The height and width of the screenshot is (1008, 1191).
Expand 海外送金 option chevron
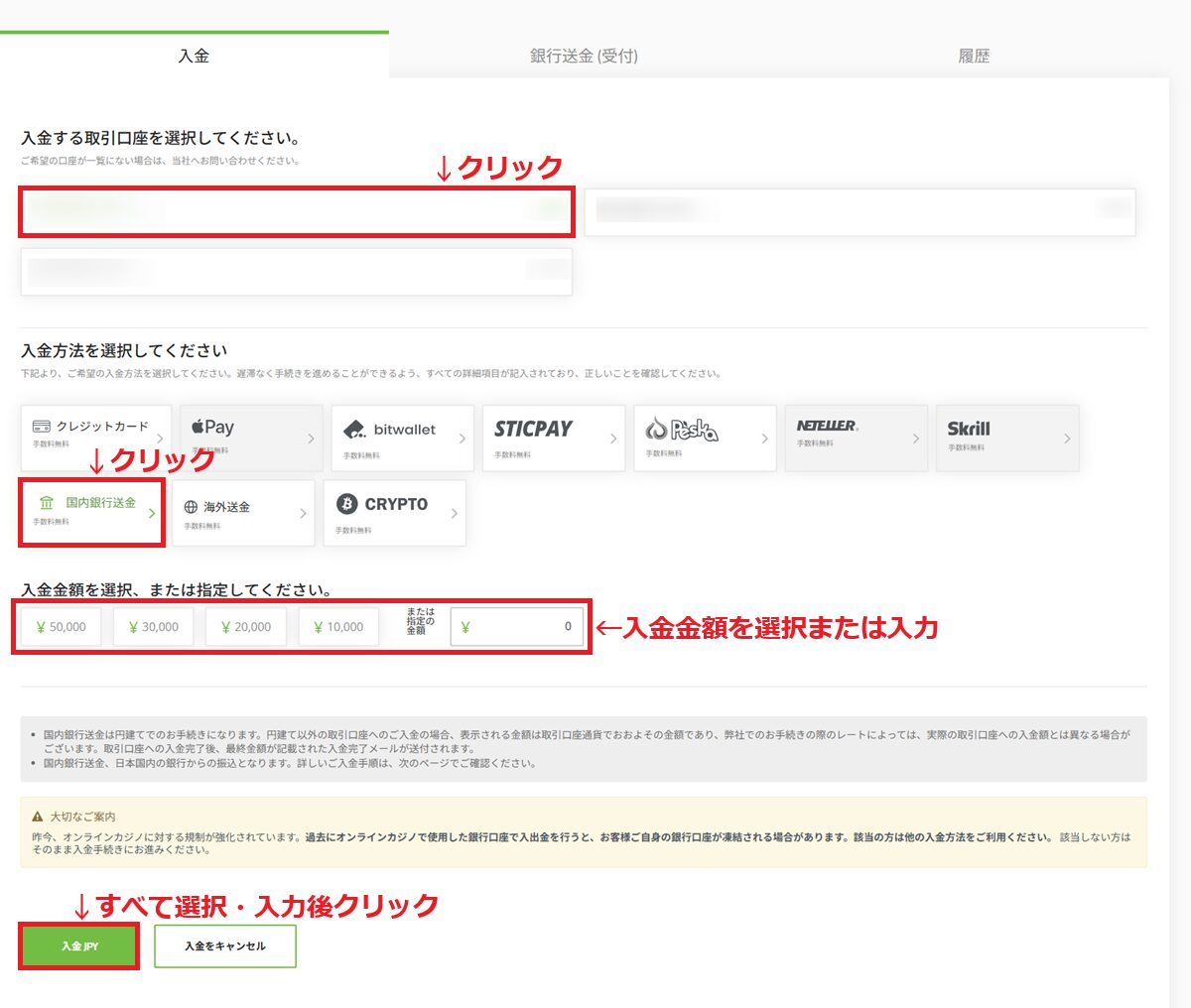[x=303, y=513]
